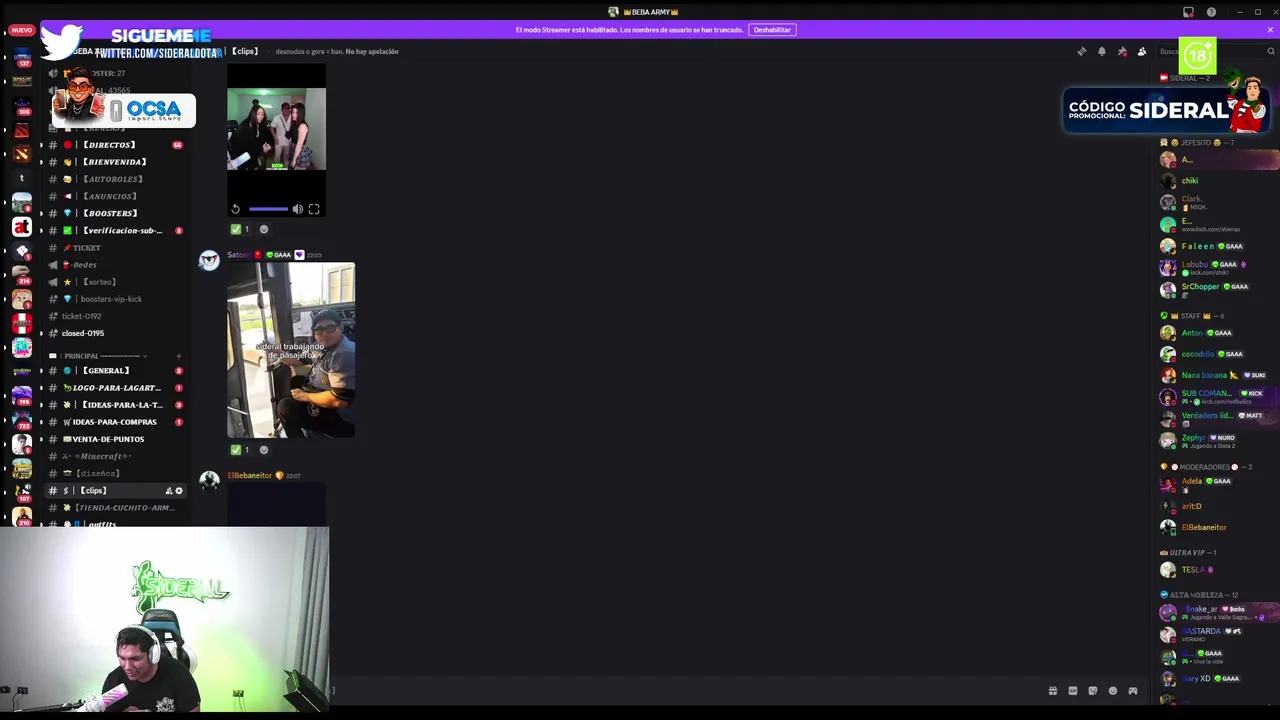Image resolution: width=1280 pixels, height=720 pixels.
Task: Add reaction emoji under bus clip
Action: pos(264,450)
